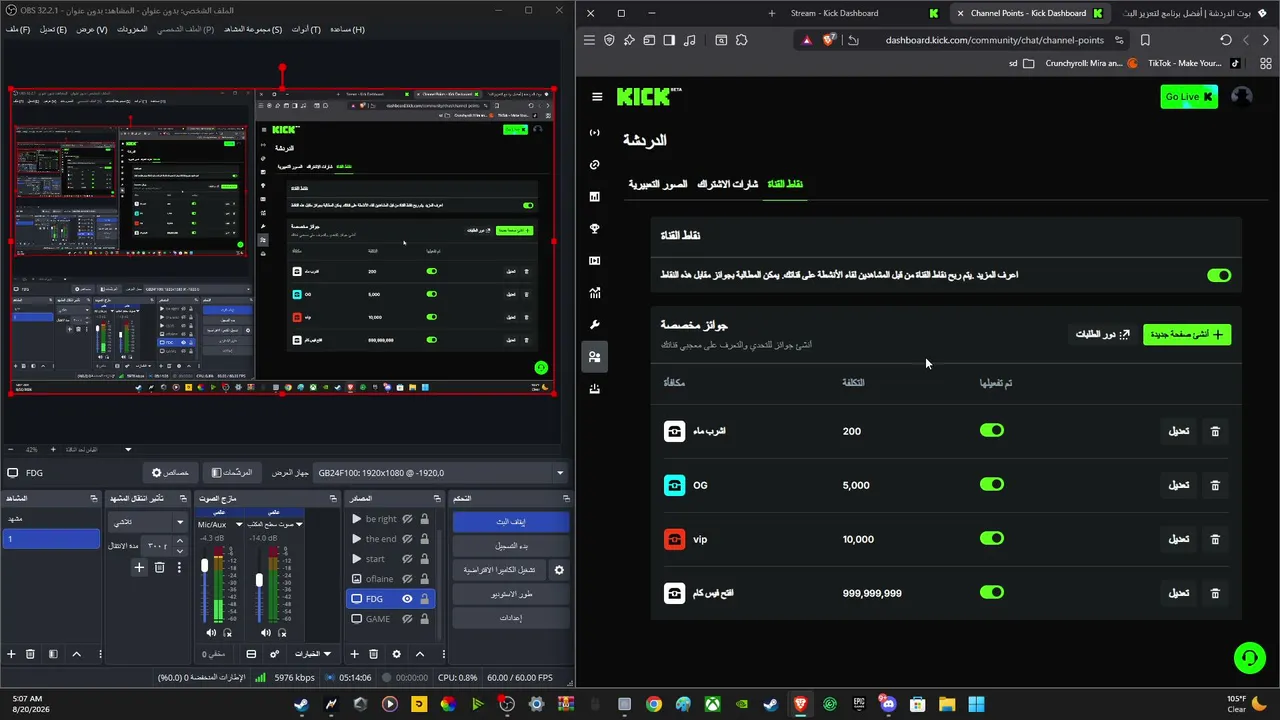The image size is (1280, 720).
Task: Switch to the emotes tab in Kick chat
Action: pyautogui.click(x=658, y=184)
